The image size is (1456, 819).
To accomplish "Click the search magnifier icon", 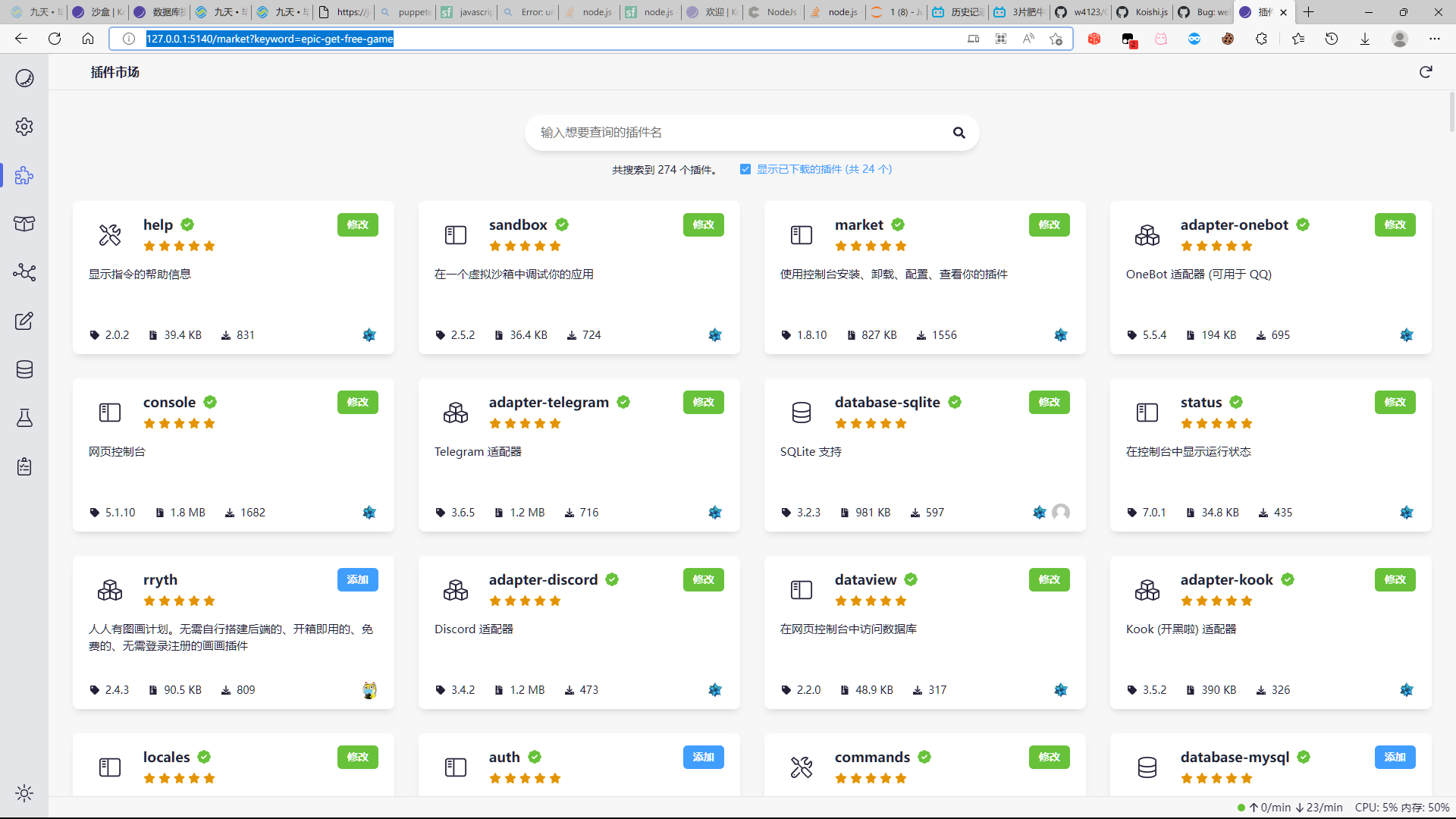I will (x=959, y=132).
